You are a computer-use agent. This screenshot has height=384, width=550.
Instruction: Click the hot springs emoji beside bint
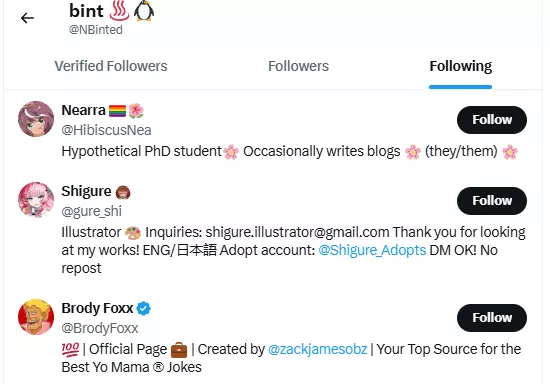[119, 11]
